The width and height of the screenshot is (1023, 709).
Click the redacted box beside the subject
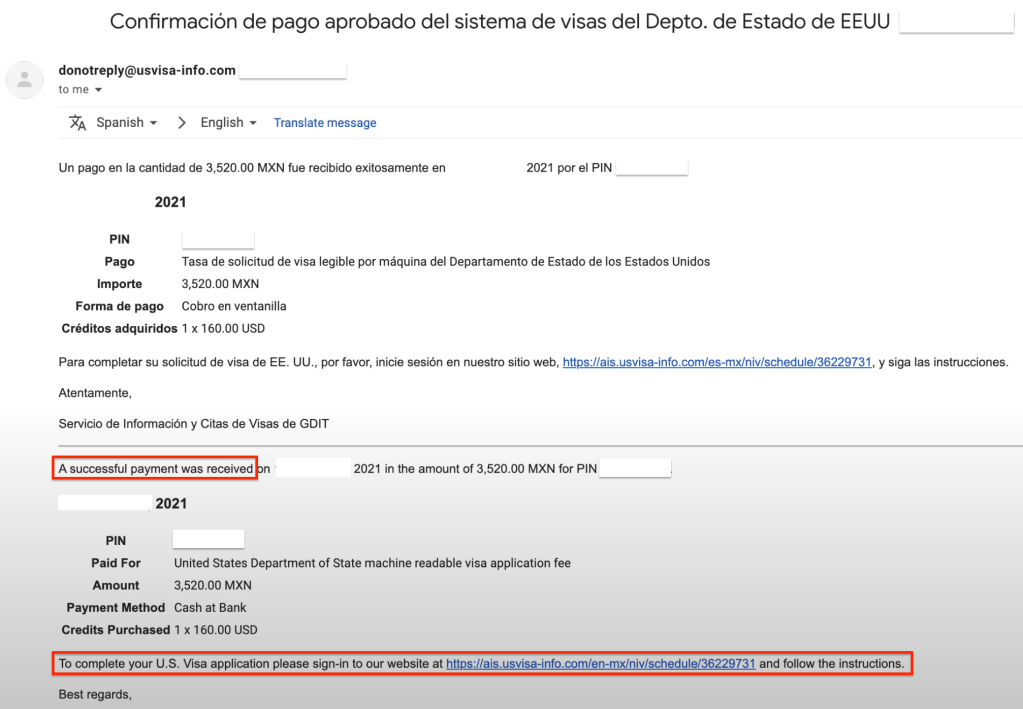tap(956, 22)
